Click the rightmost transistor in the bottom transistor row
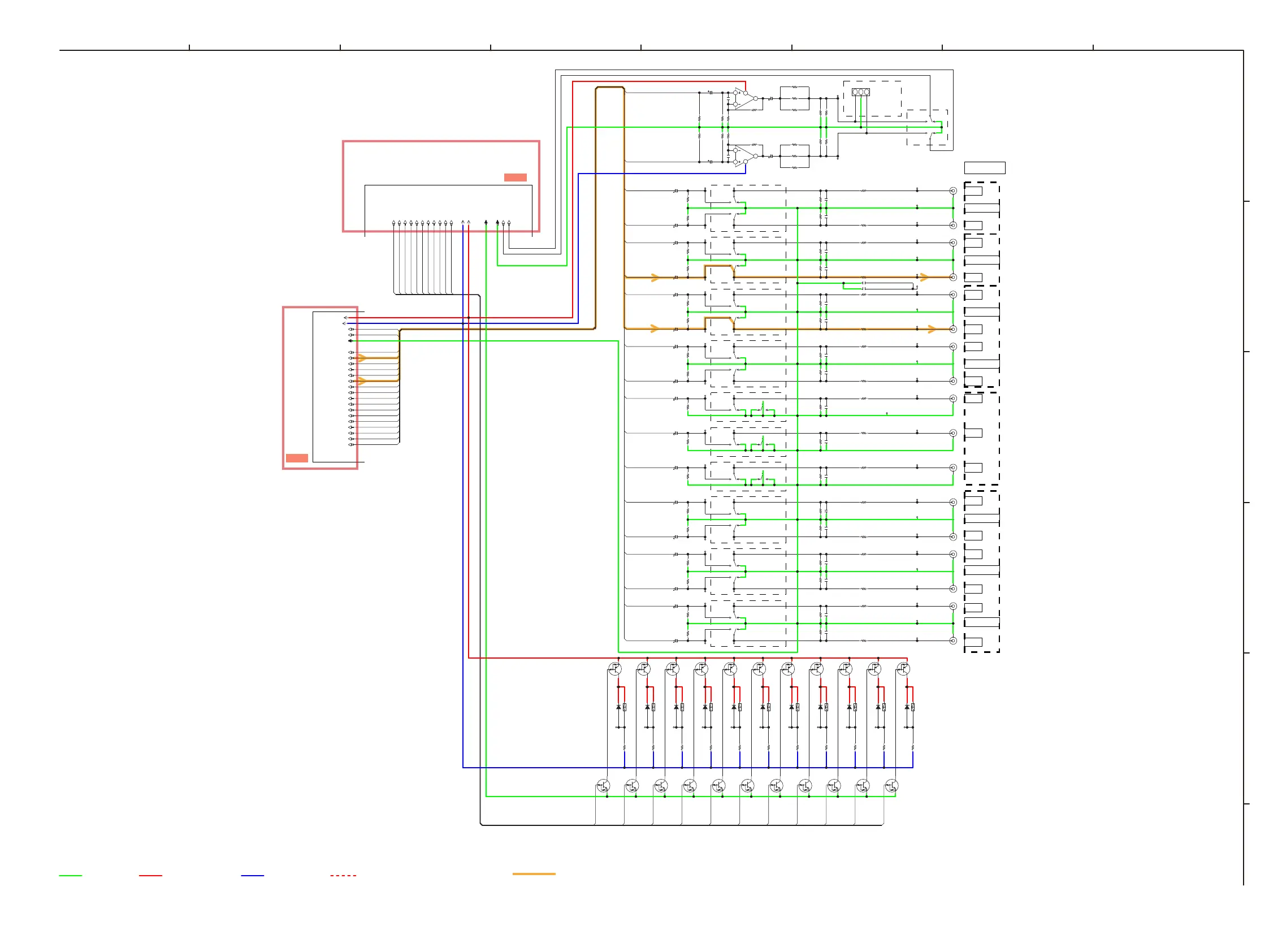 pos(891,786)
